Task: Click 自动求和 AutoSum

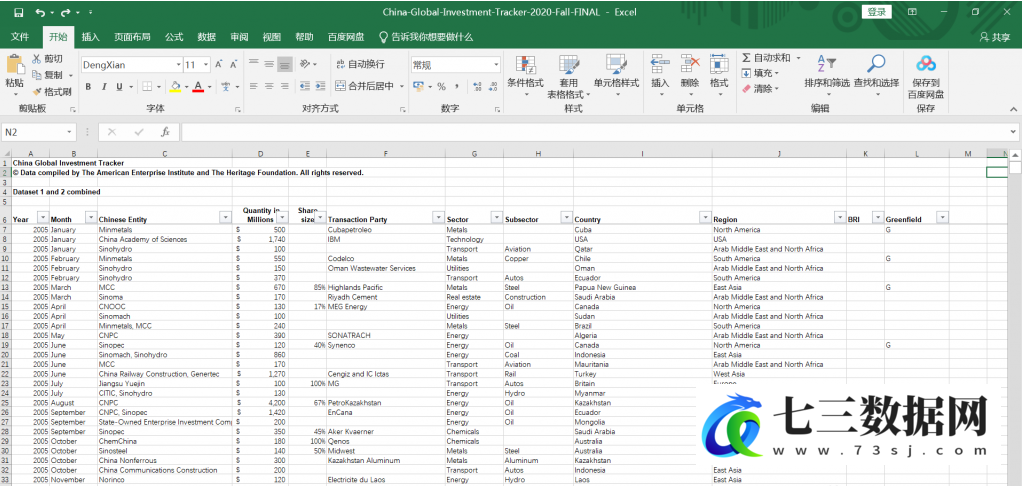Action: coord(767,58)
